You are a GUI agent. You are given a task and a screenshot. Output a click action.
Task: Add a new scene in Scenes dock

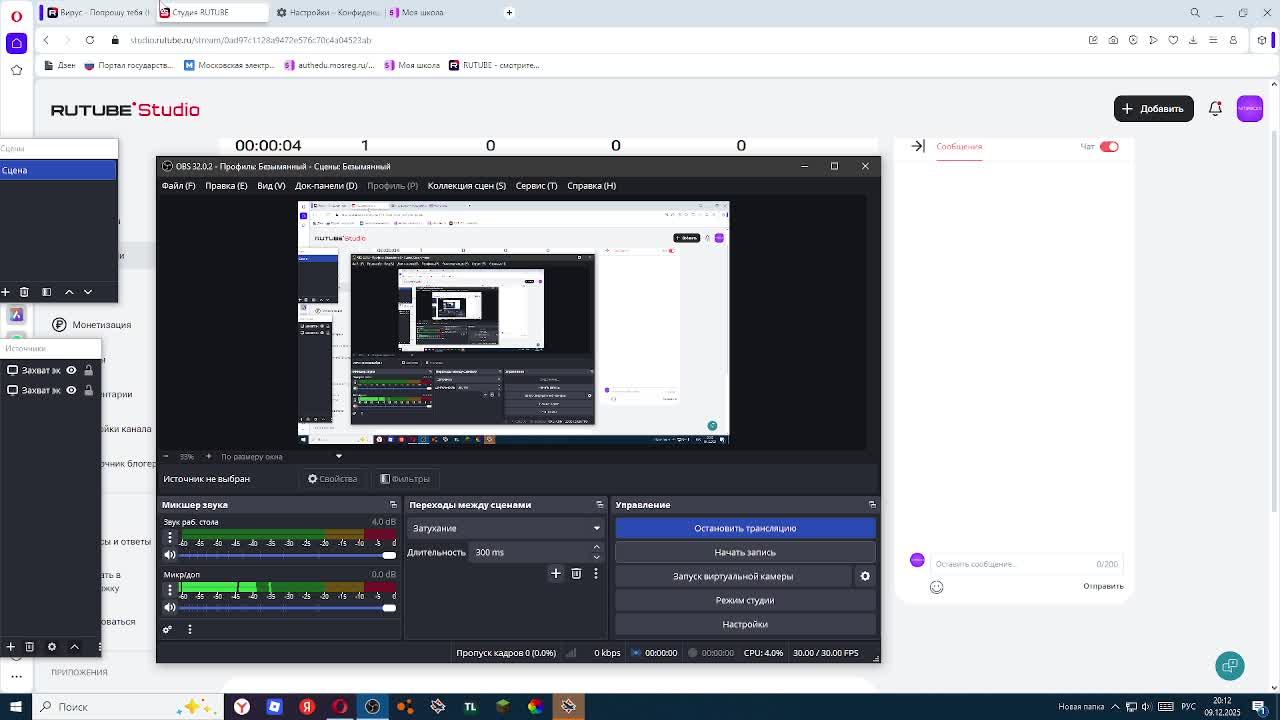coord(5,292)
